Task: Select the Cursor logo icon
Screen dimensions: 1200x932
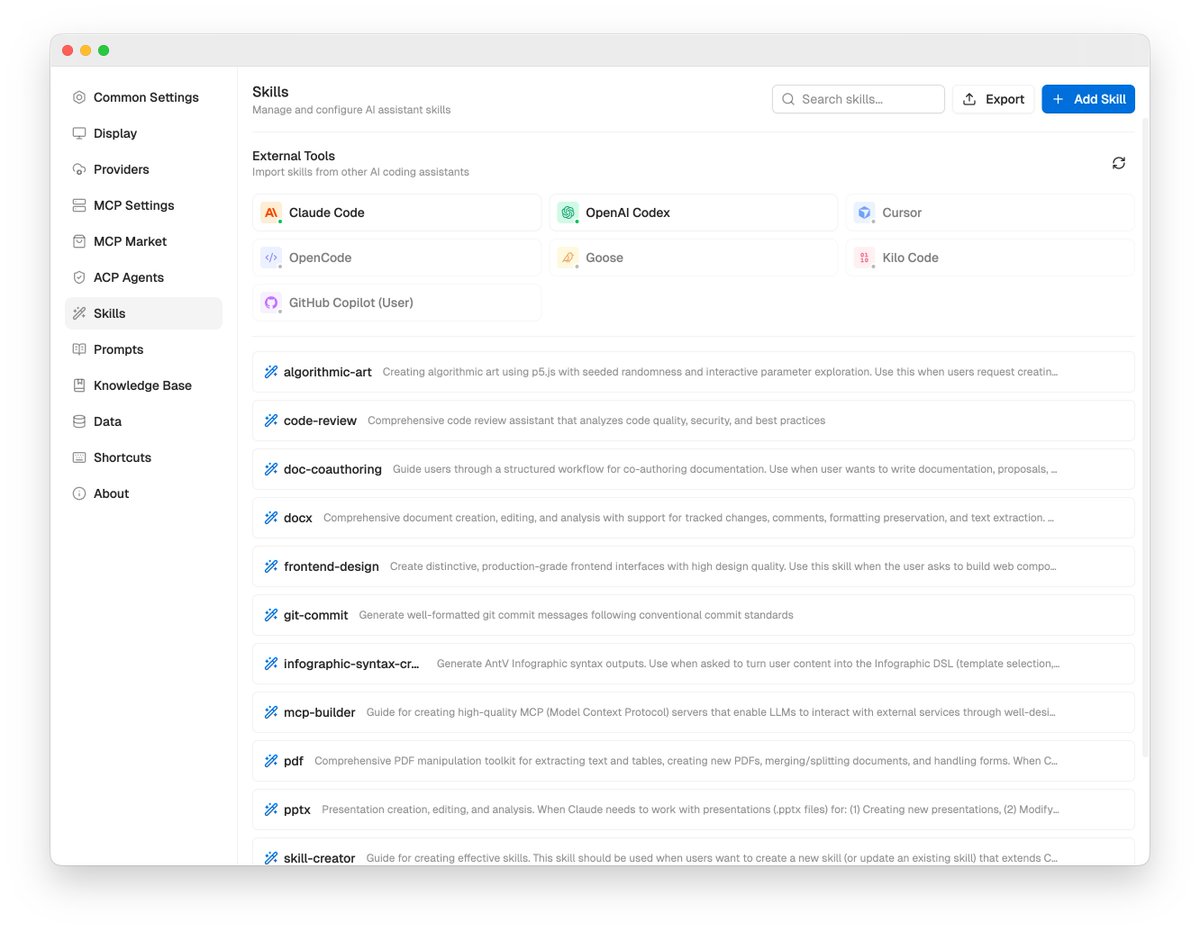Action: click(864, 212)
